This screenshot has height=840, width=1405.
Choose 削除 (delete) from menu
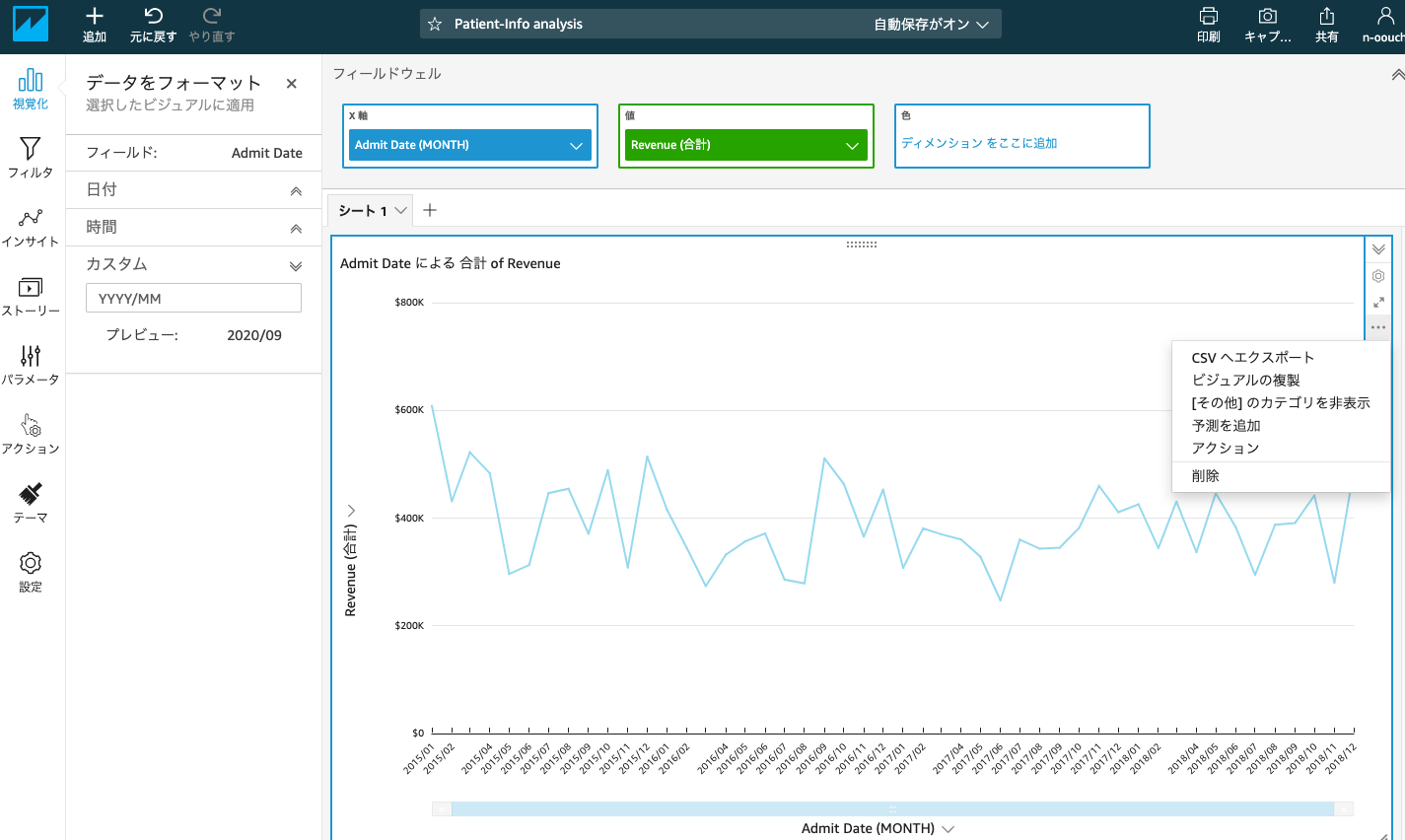point(1205,476)
